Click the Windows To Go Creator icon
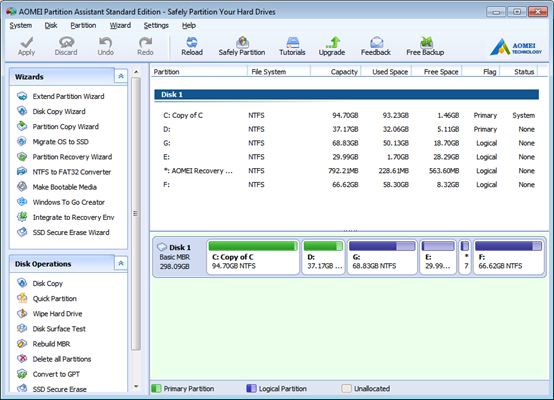 coord(22,202)
